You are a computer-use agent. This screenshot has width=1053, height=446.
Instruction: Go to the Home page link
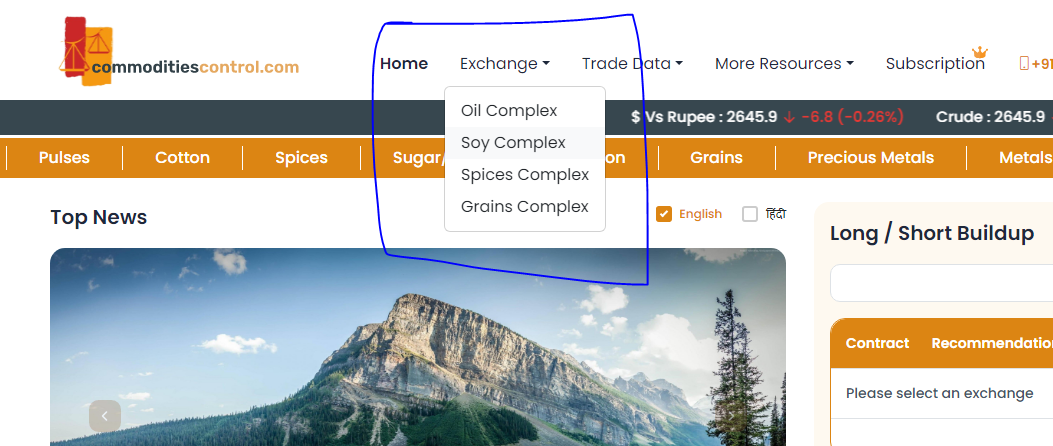click(x=404, y=64)
